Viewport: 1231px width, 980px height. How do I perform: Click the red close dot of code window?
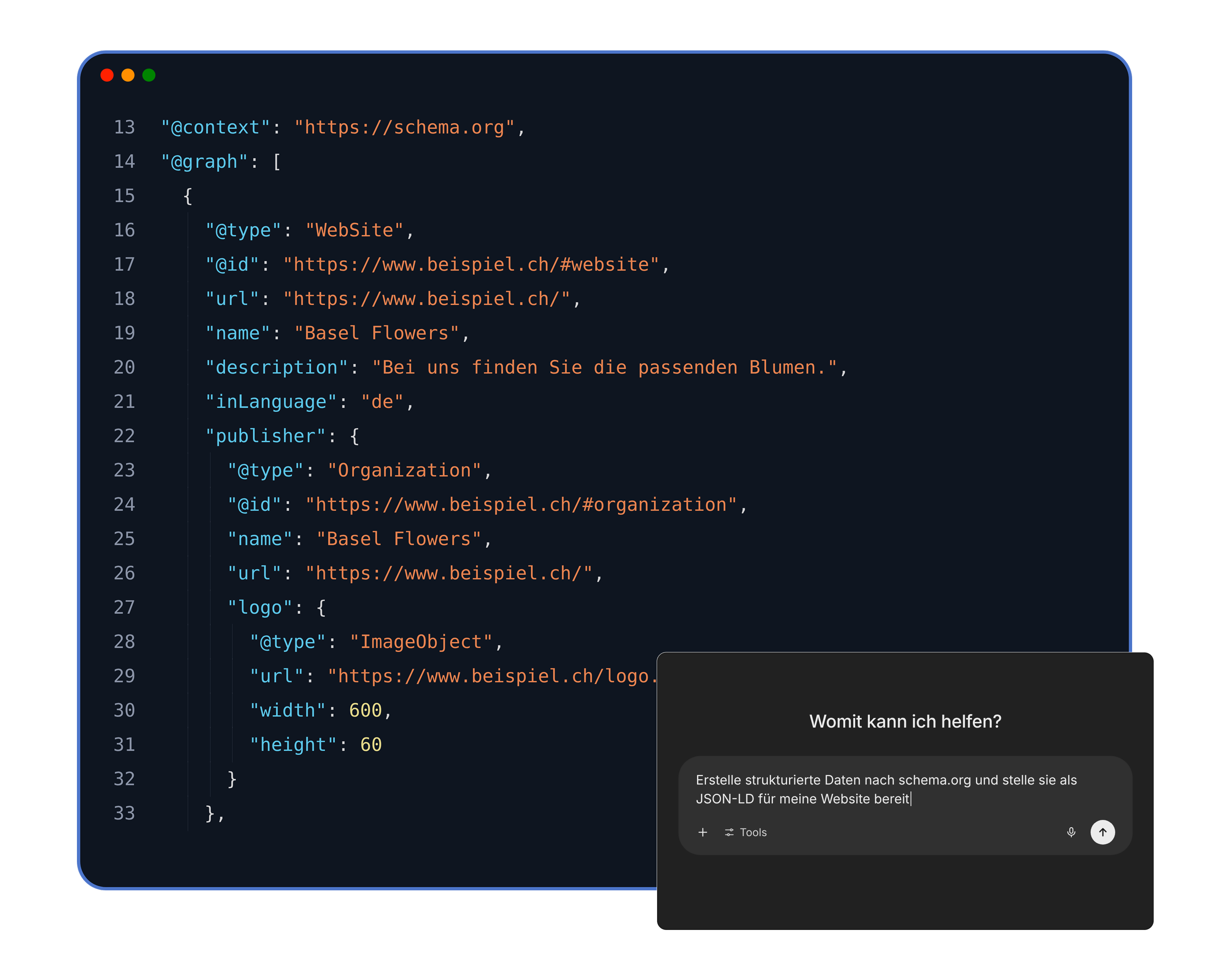click(107, 75)
